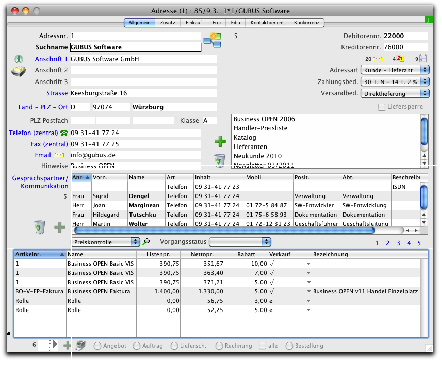
Task: Click down arrow of the Katalog list scrollbar
Action: click(424, 163)
